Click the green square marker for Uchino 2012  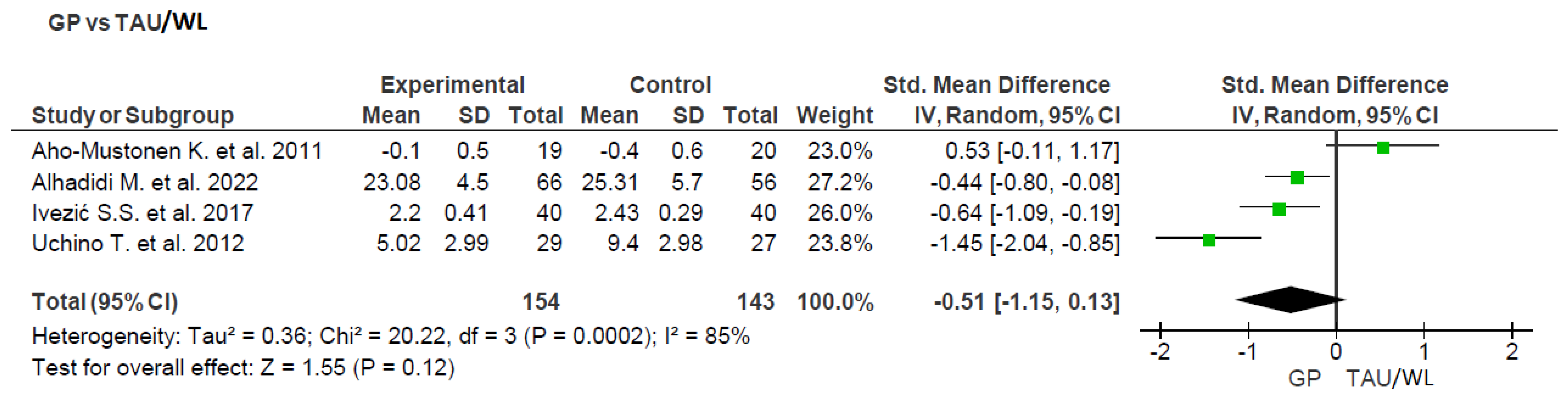pyautogui.click(x=1209, y=240)
